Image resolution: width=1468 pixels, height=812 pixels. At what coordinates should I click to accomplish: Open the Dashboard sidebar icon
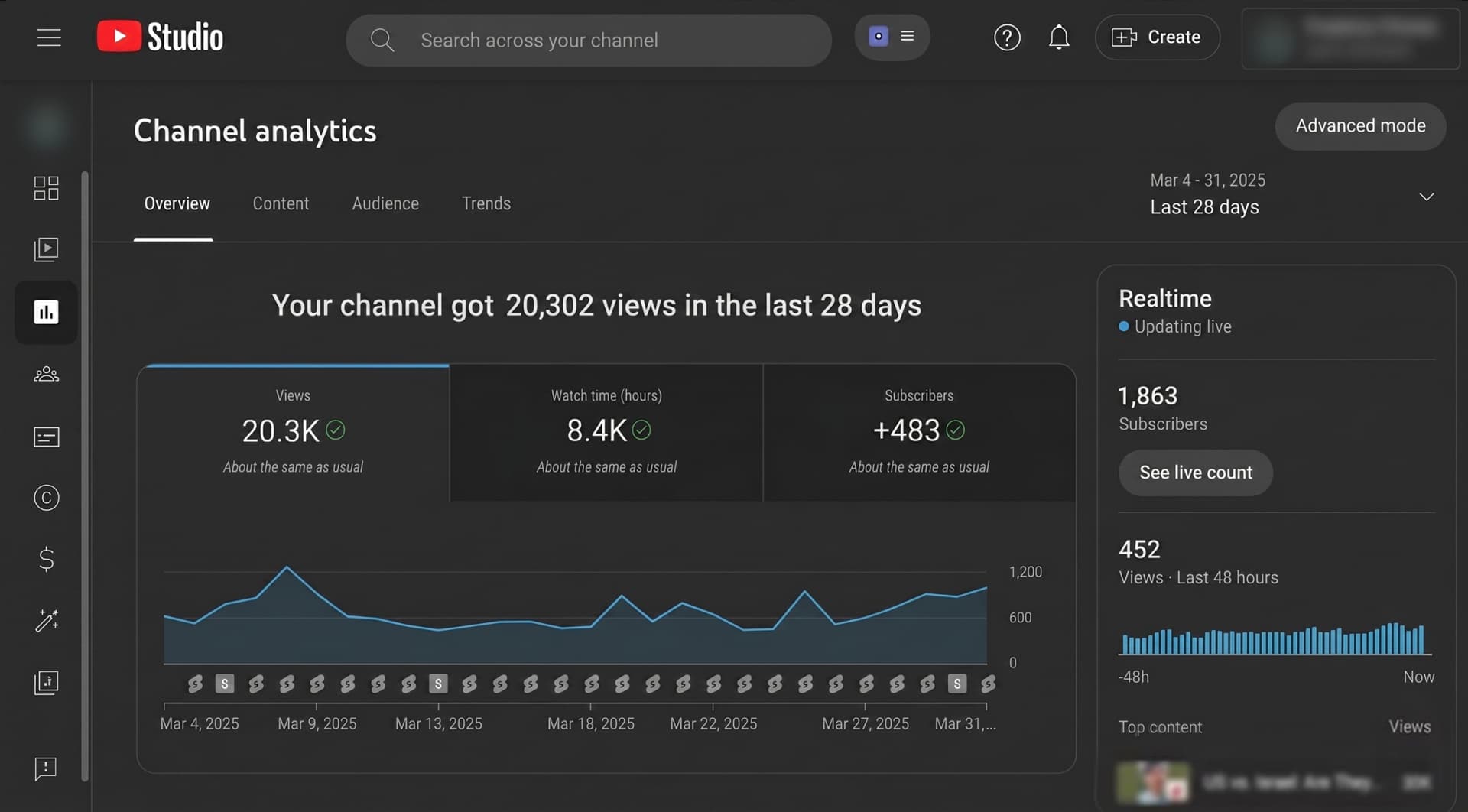46,188
